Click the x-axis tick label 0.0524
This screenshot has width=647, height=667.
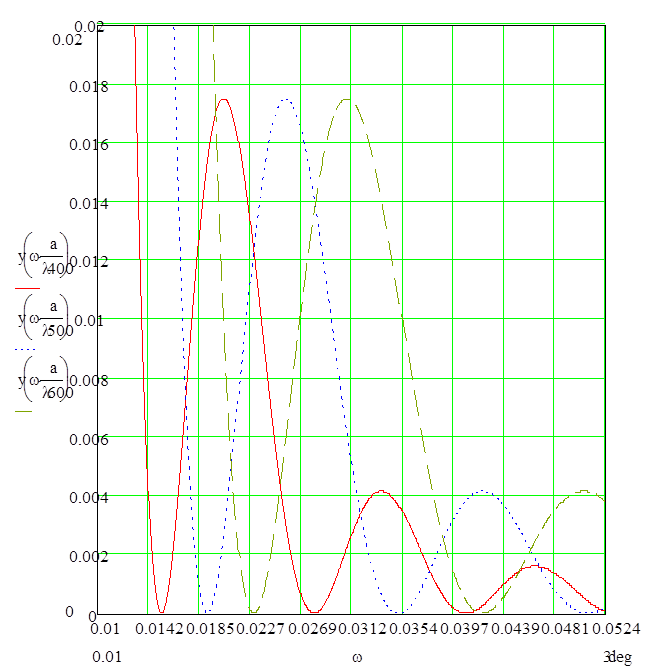coord(616,628)
